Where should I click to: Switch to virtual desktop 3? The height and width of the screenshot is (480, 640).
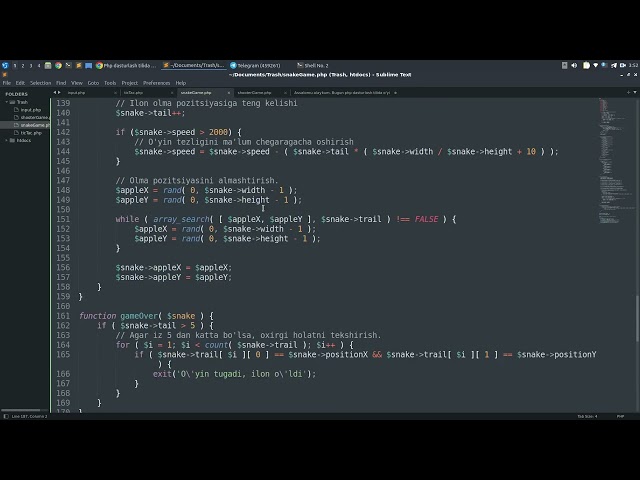click(31, 65)
